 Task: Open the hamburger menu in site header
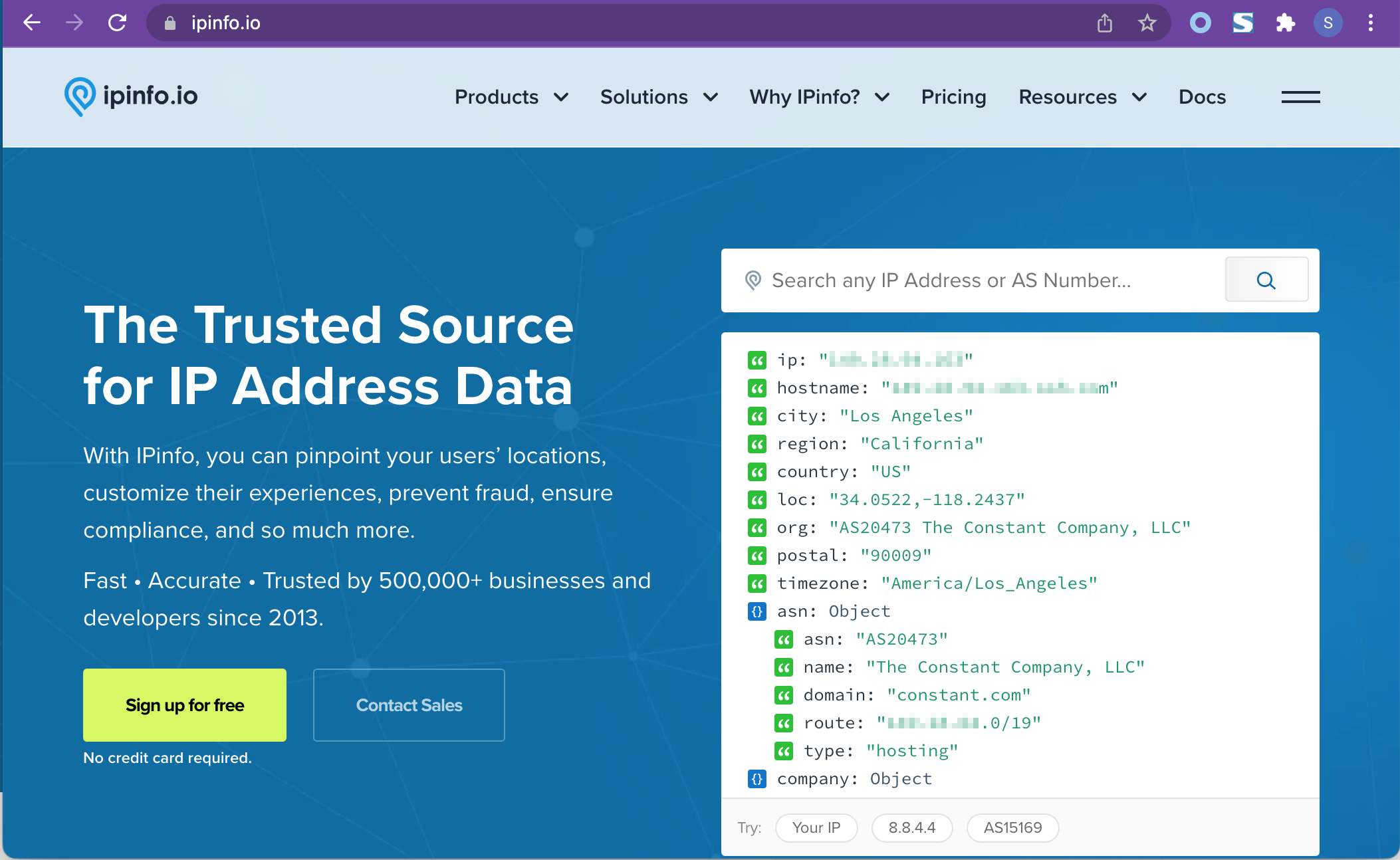[1301, 97]
